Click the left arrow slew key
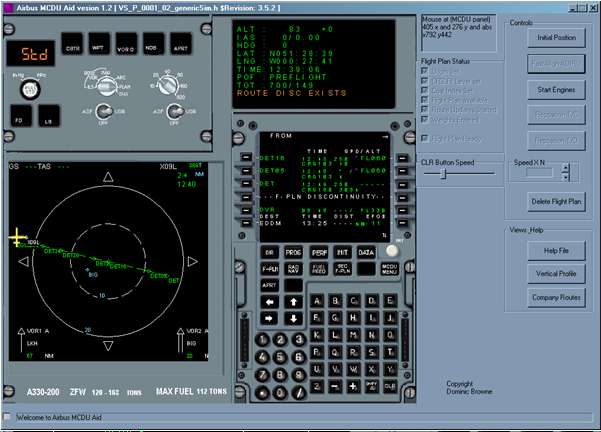This screenshot has width=601, height=432. click(x=269, y=302)
